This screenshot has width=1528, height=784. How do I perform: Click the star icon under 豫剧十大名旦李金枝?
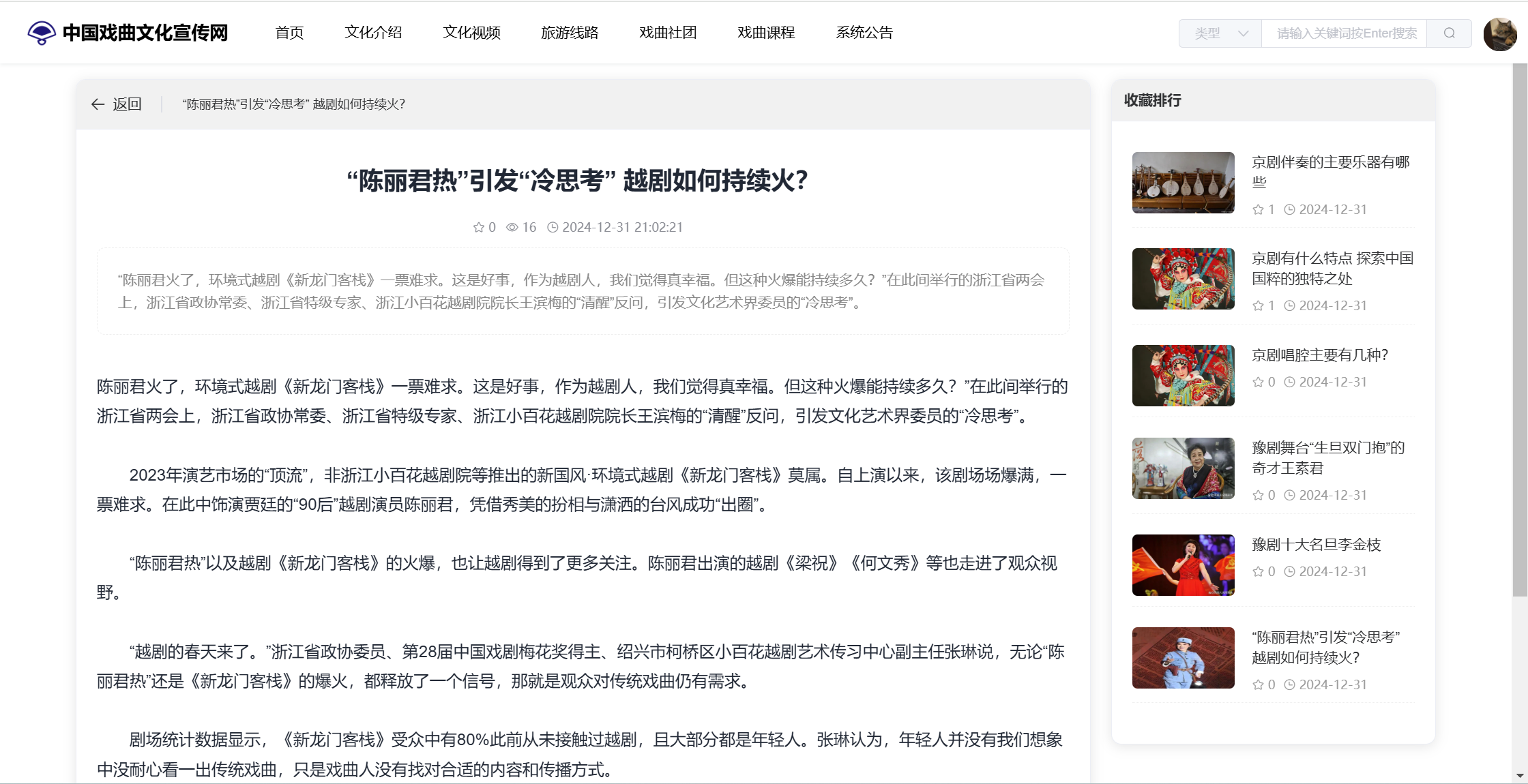coord(1259,572)
